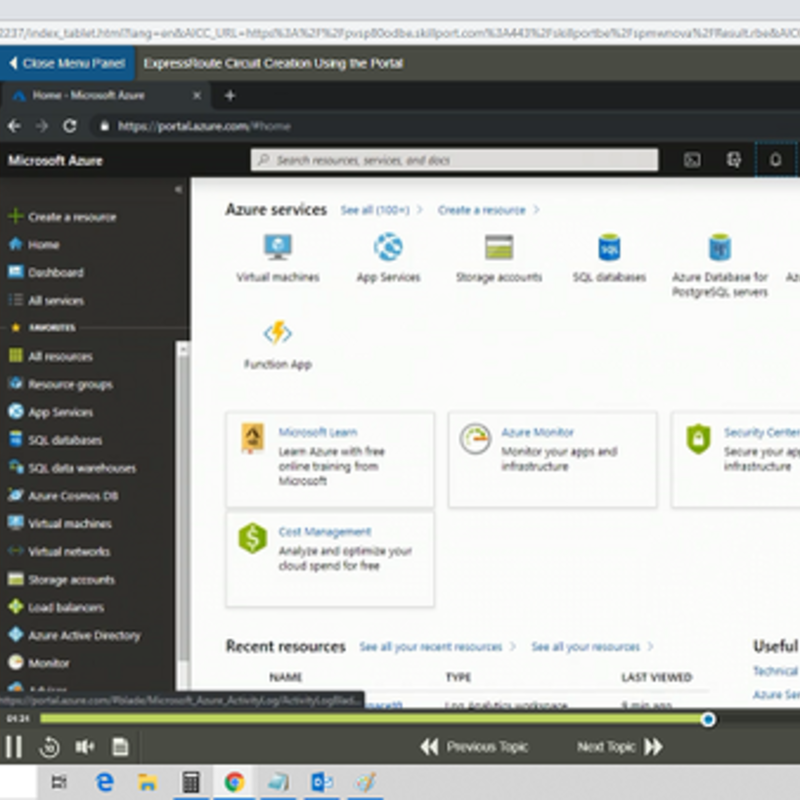Close the Menu Panel

(x=67, y=63)
